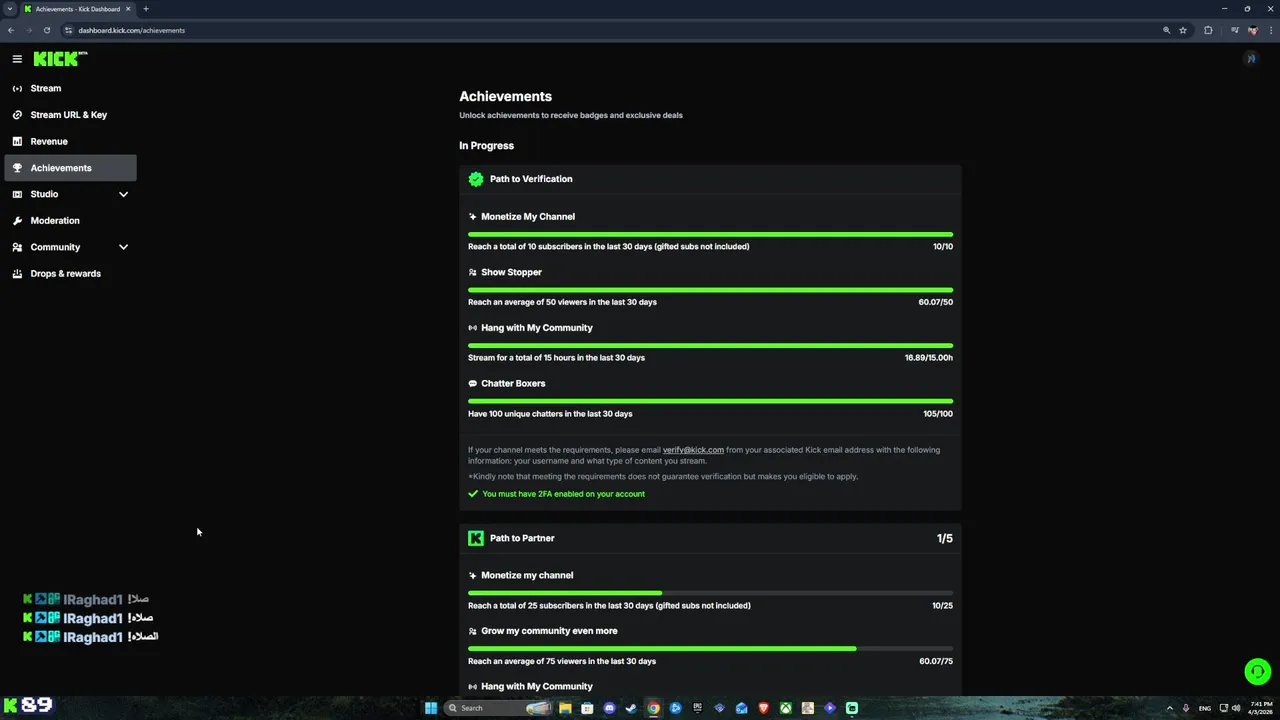Click Grow my community even more progress bar
The width and height of the screenshot is (1280, 720).
(710, 649)
